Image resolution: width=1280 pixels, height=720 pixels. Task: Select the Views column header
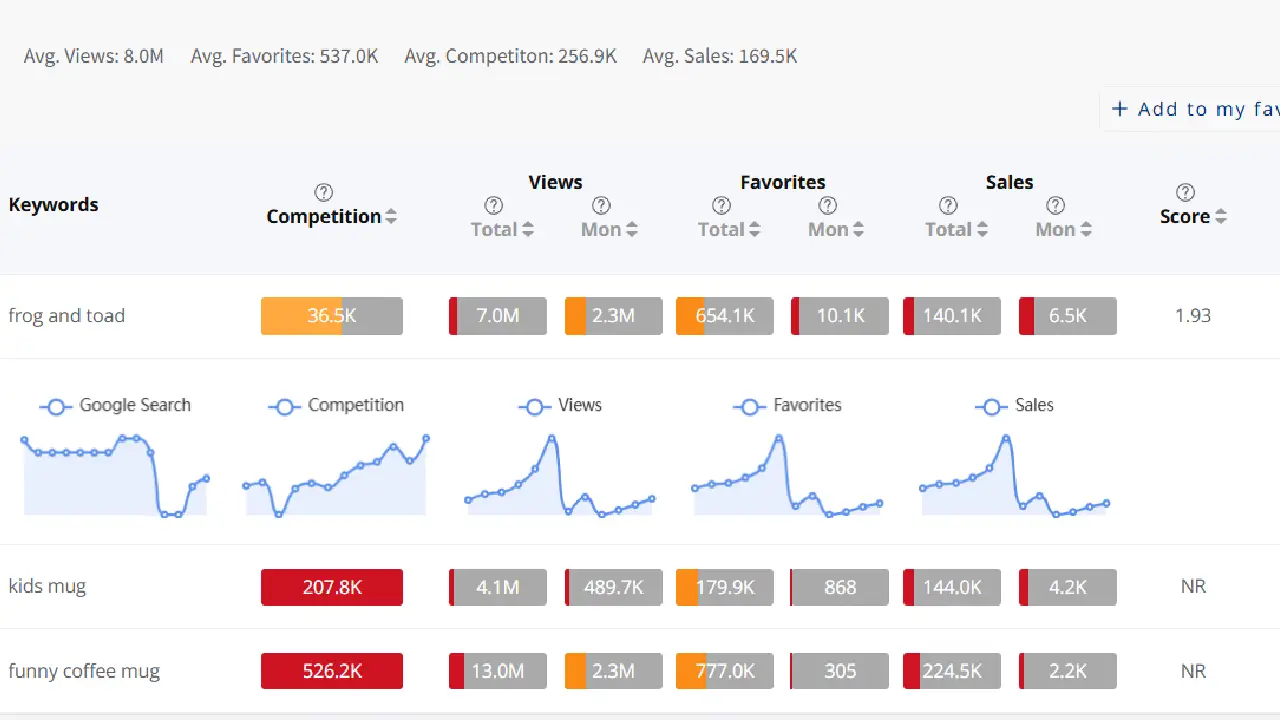click(x=555, y=182)
